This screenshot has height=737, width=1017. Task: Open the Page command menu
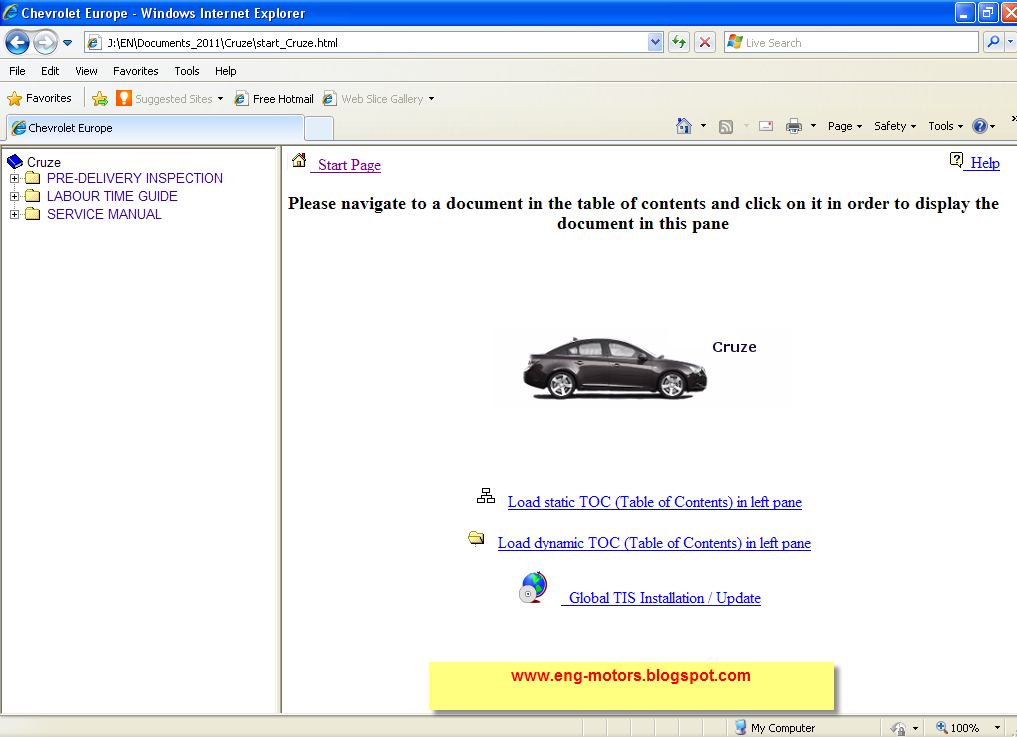pos(844,126)
